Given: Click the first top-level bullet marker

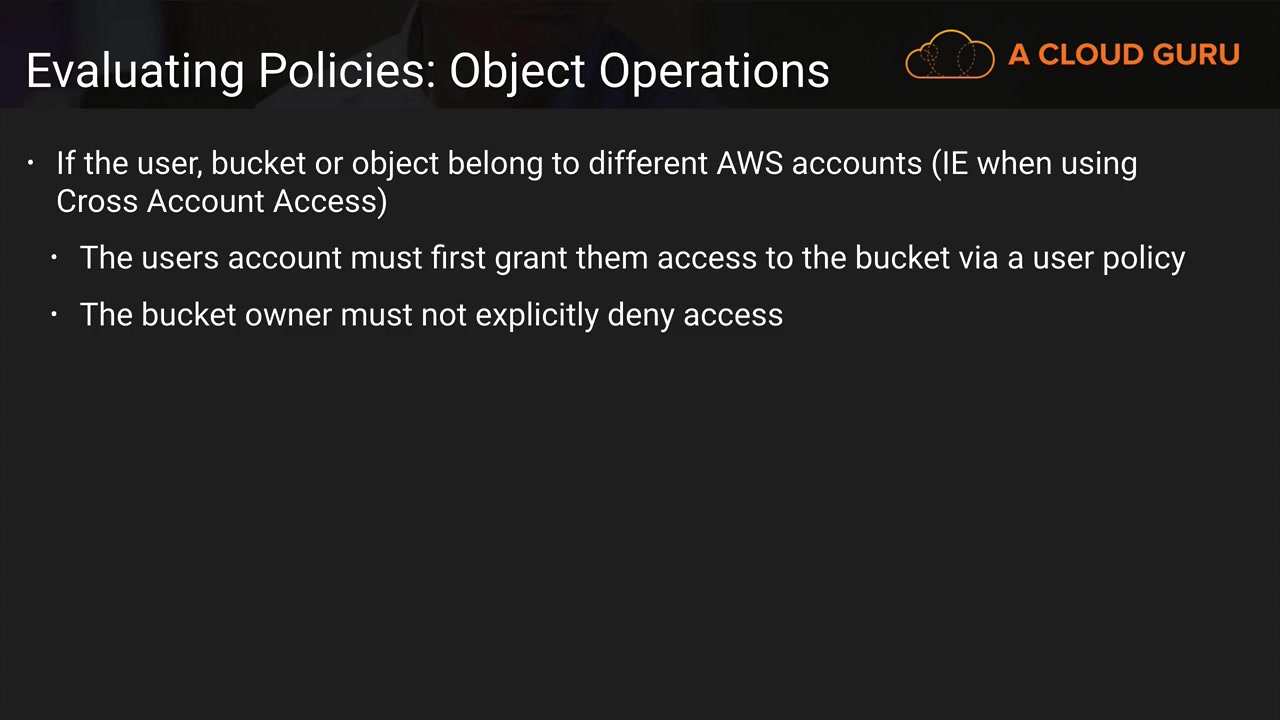Looking at the screenshot, I should [31, 163].
